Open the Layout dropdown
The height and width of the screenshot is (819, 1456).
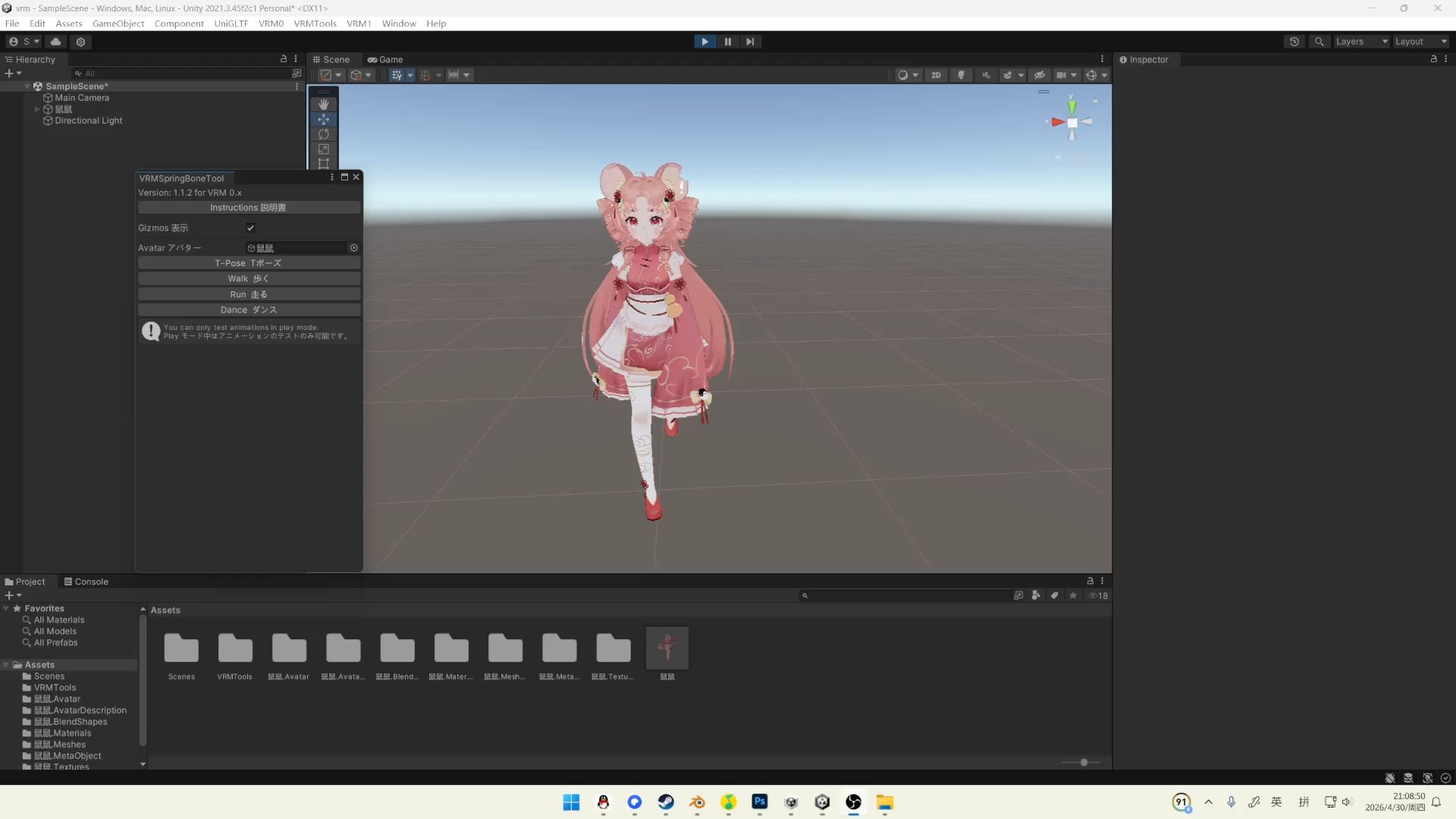coord(1421,42)
